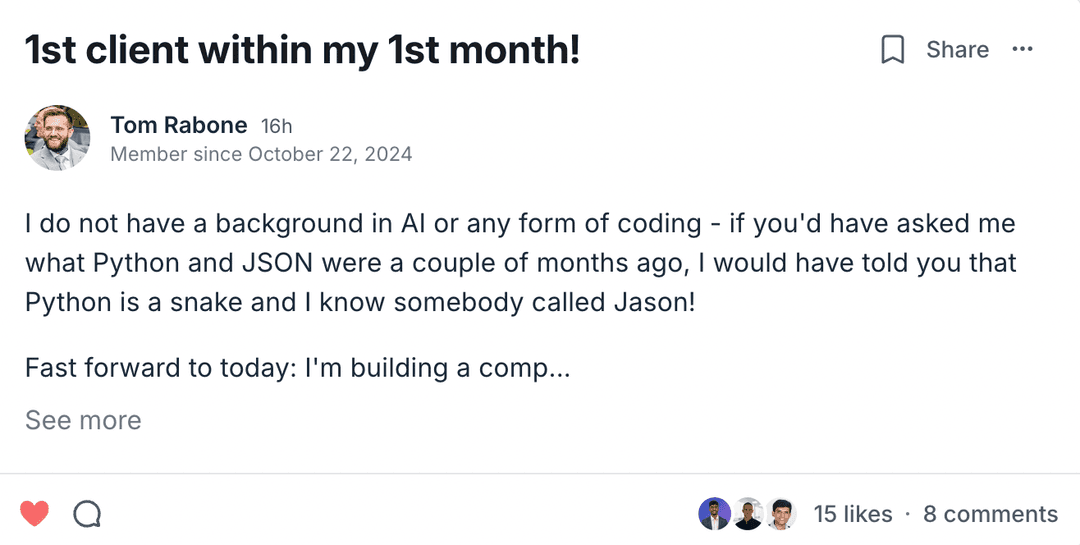The width and height of the screenshot is (1080, 545).
Task: Click the last liker avatar in the stack
Action: coord(781,514)
